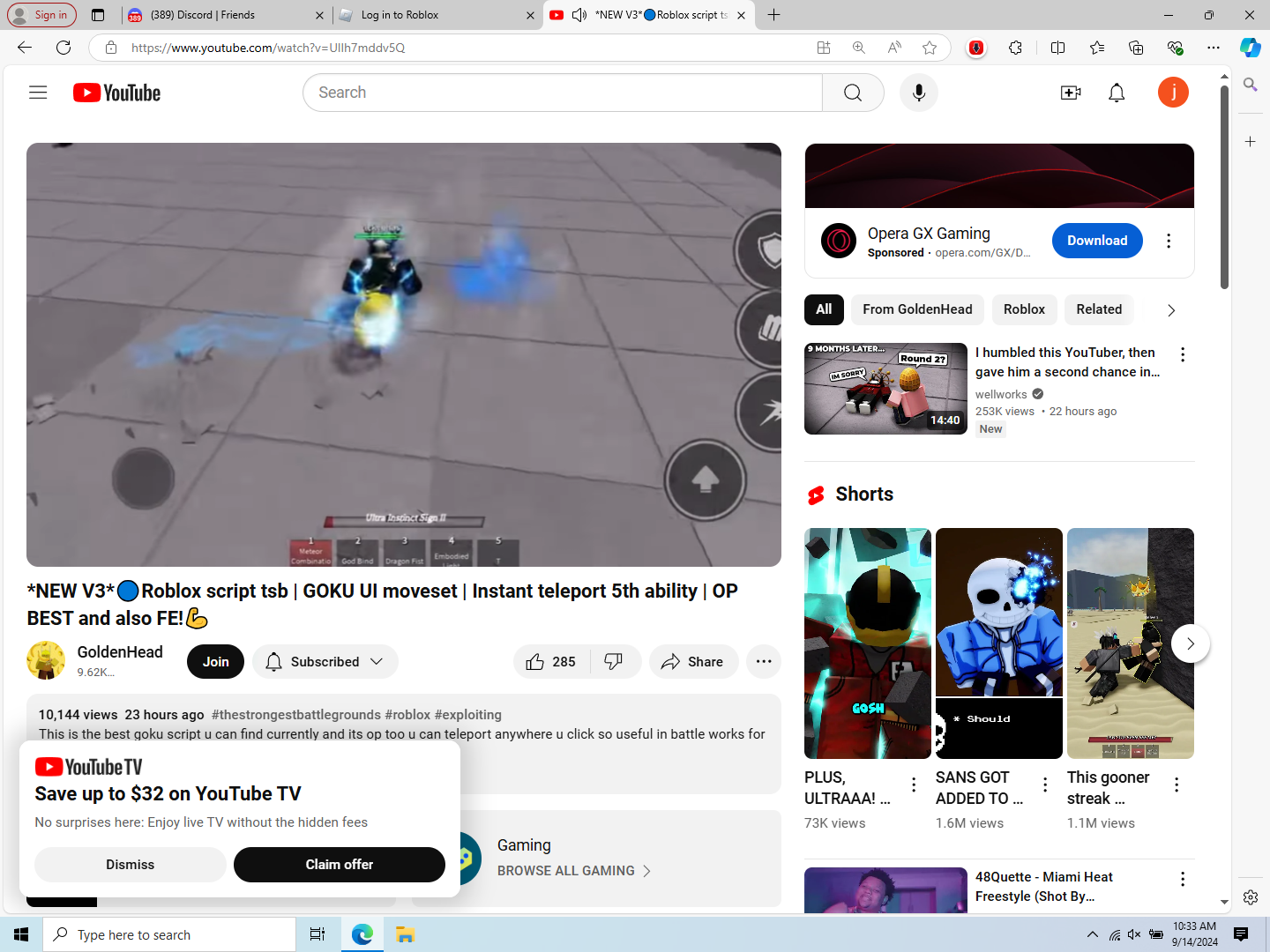Viewport: 1270px width, 952px height.
Task: Open the Windows Start menu
Action: pyautogui.click(x=21, y=934)
